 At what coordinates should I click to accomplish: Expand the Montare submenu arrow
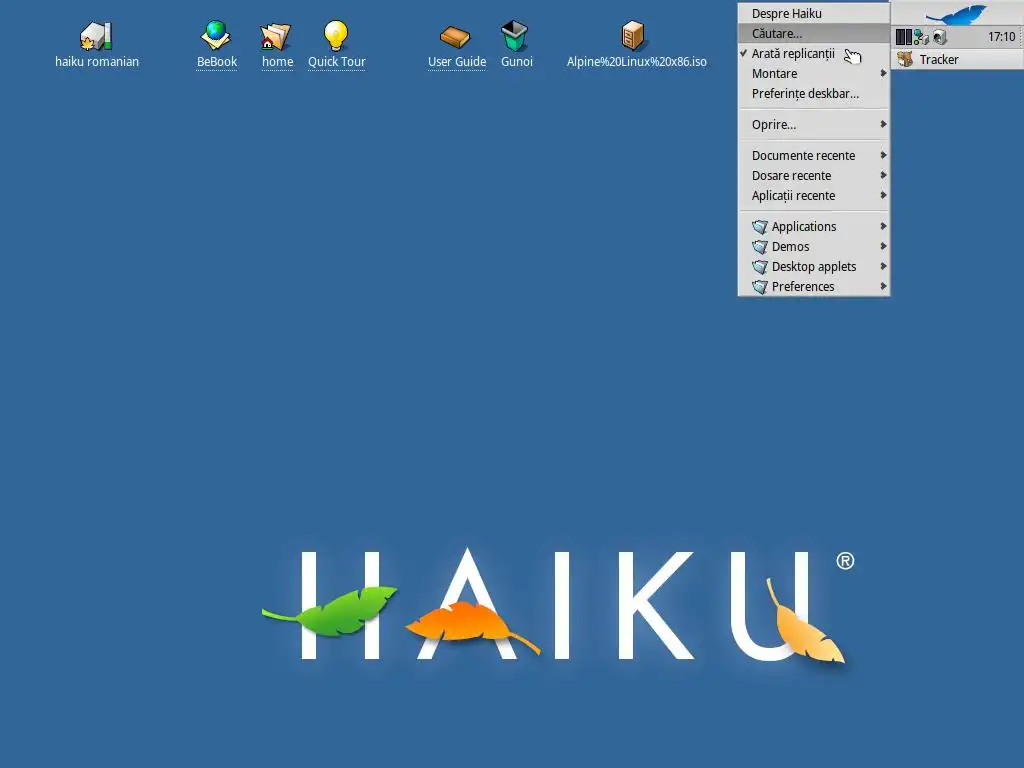point(883,73)
